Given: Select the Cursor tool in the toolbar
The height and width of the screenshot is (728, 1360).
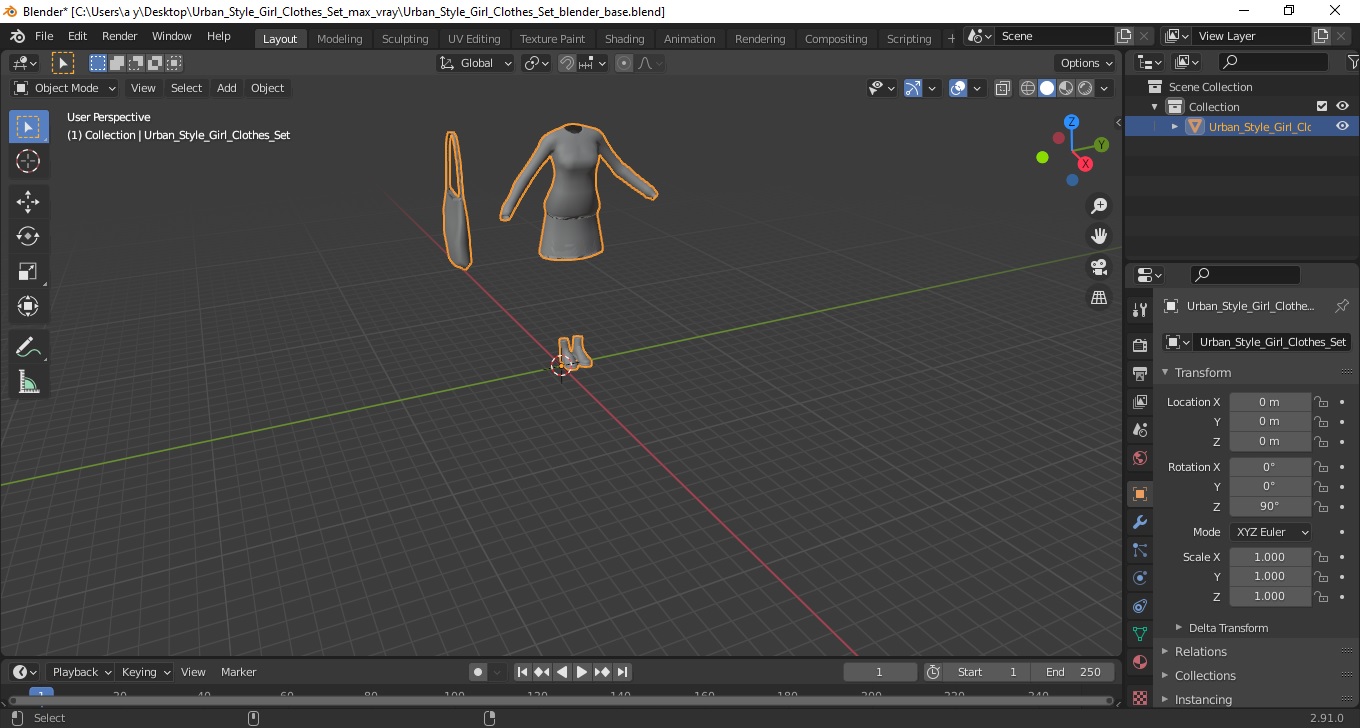Looking at the screenshot, I should [x=28, y=161].
